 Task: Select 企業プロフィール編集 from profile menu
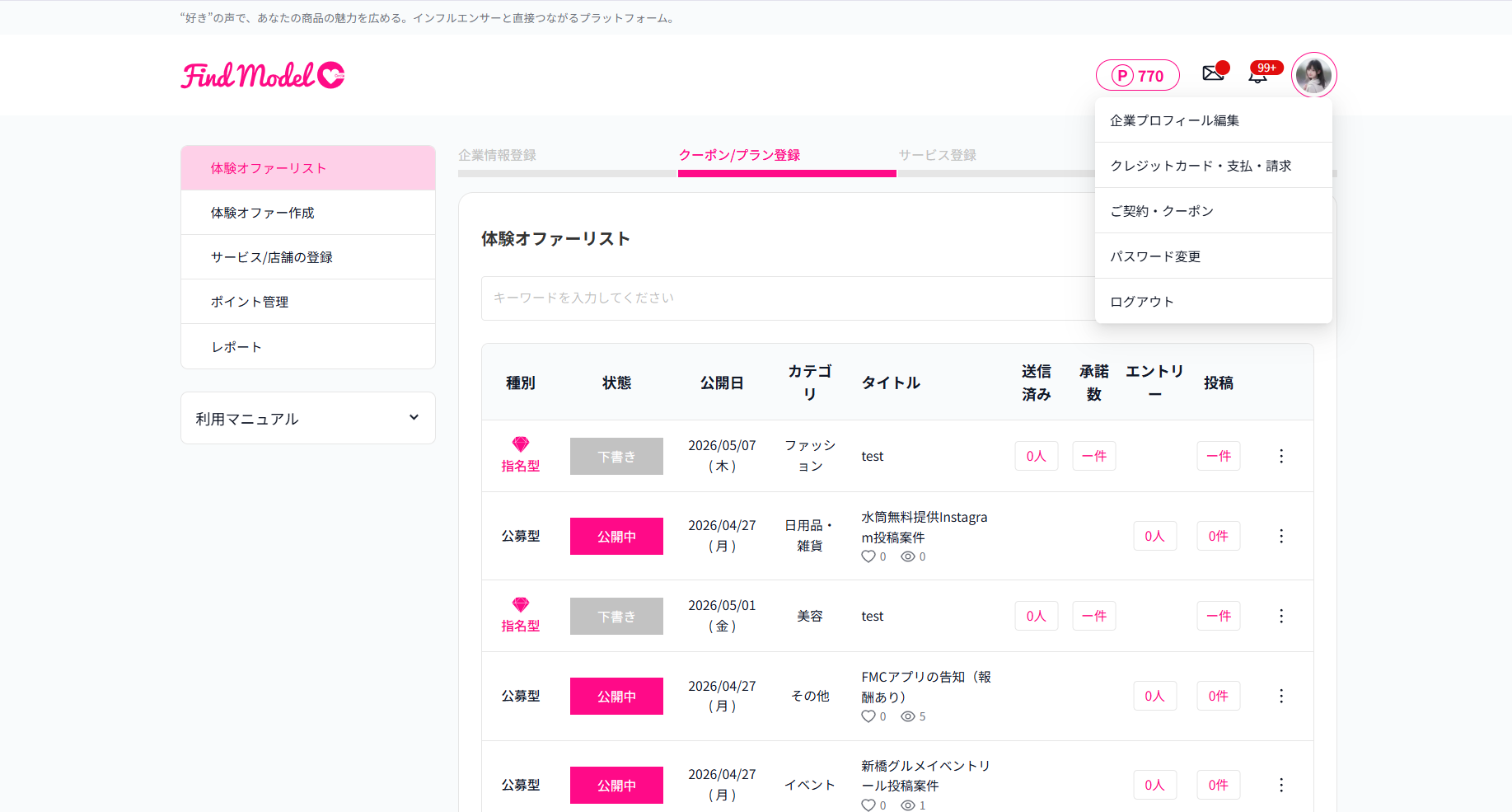pyautogui.click(x=1213, y=120)
